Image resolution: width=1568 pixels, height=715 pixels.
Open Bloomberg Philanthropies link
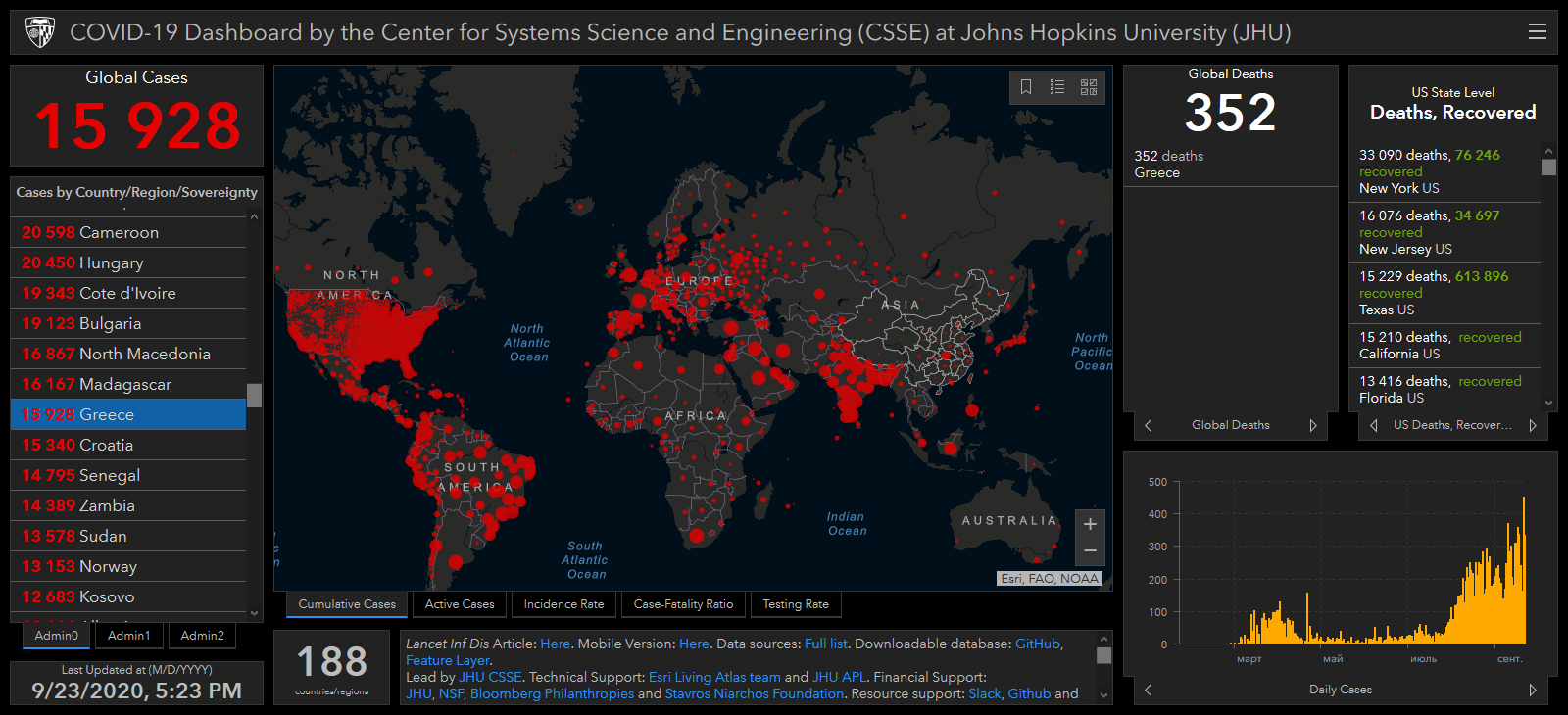click(x=552, y=693)
